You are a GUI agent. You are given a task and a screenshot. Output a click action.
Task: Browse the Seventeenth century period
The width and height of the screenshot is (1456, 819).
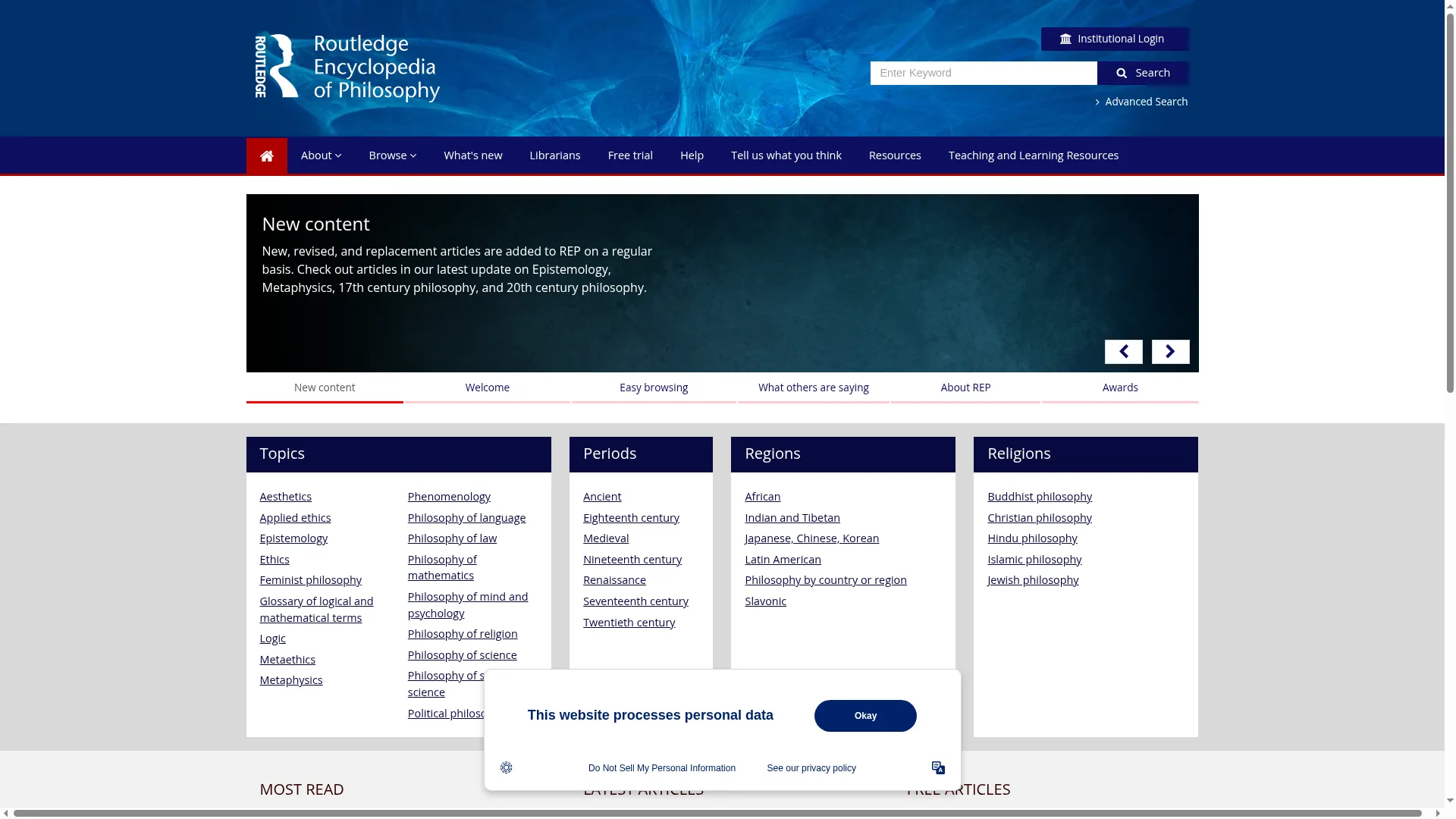pos(635,601)
